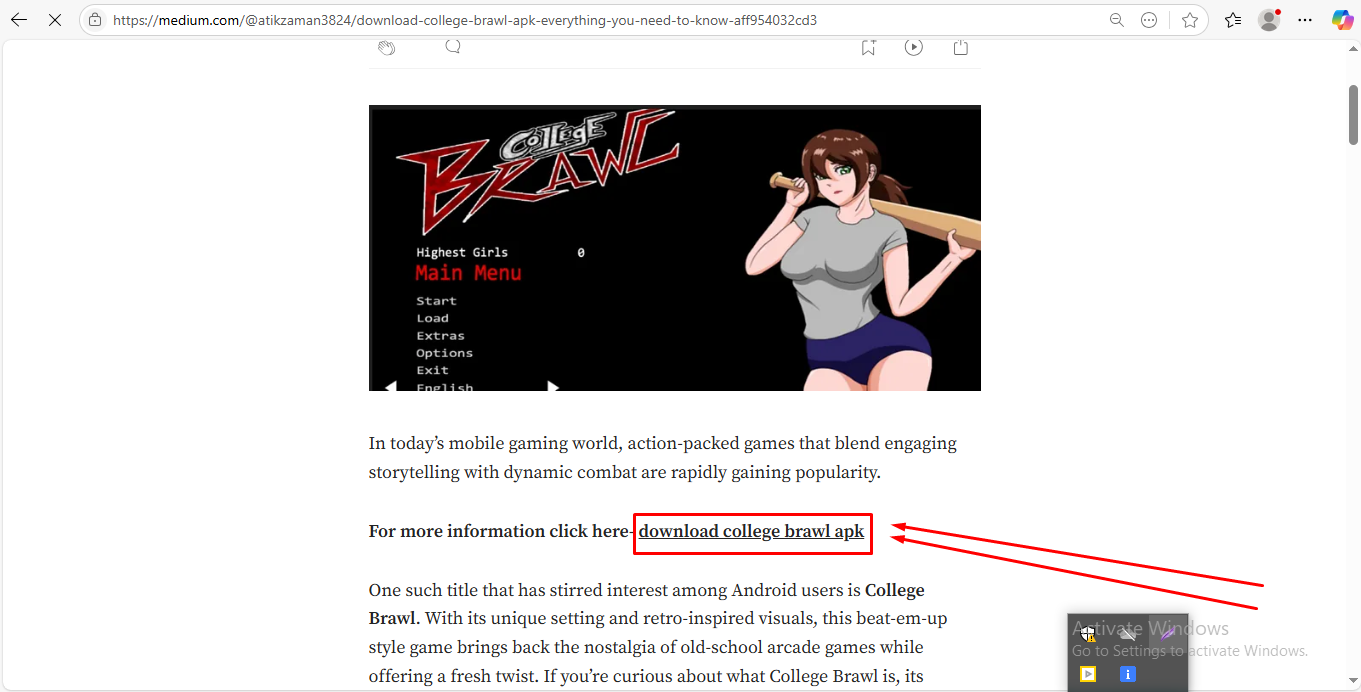Click the vertical page scrollbar thumb

click(x=1353, y=115)
